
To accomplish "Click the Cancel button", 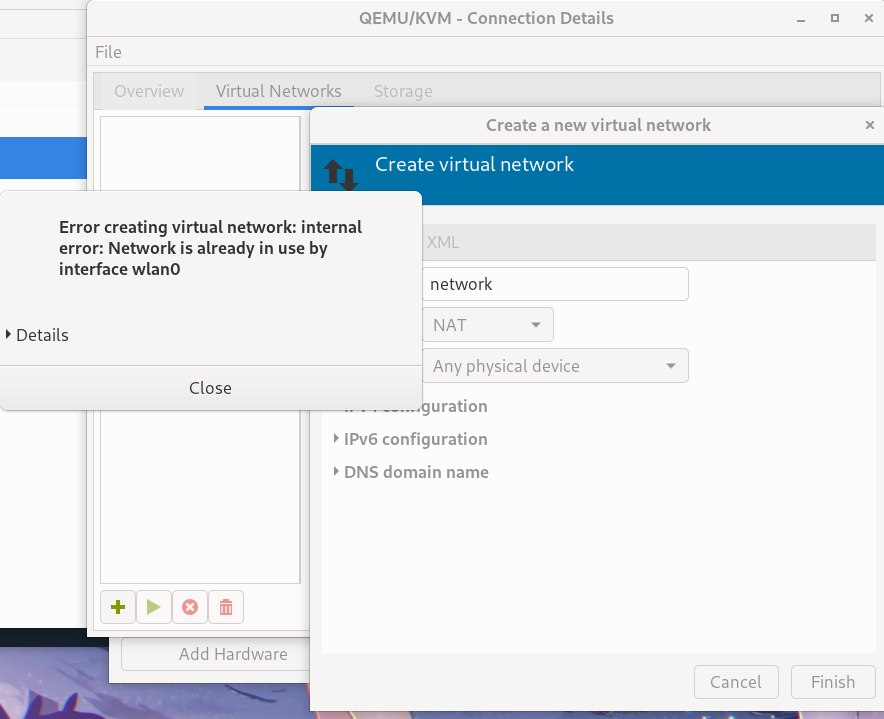I will pos(736,682).
